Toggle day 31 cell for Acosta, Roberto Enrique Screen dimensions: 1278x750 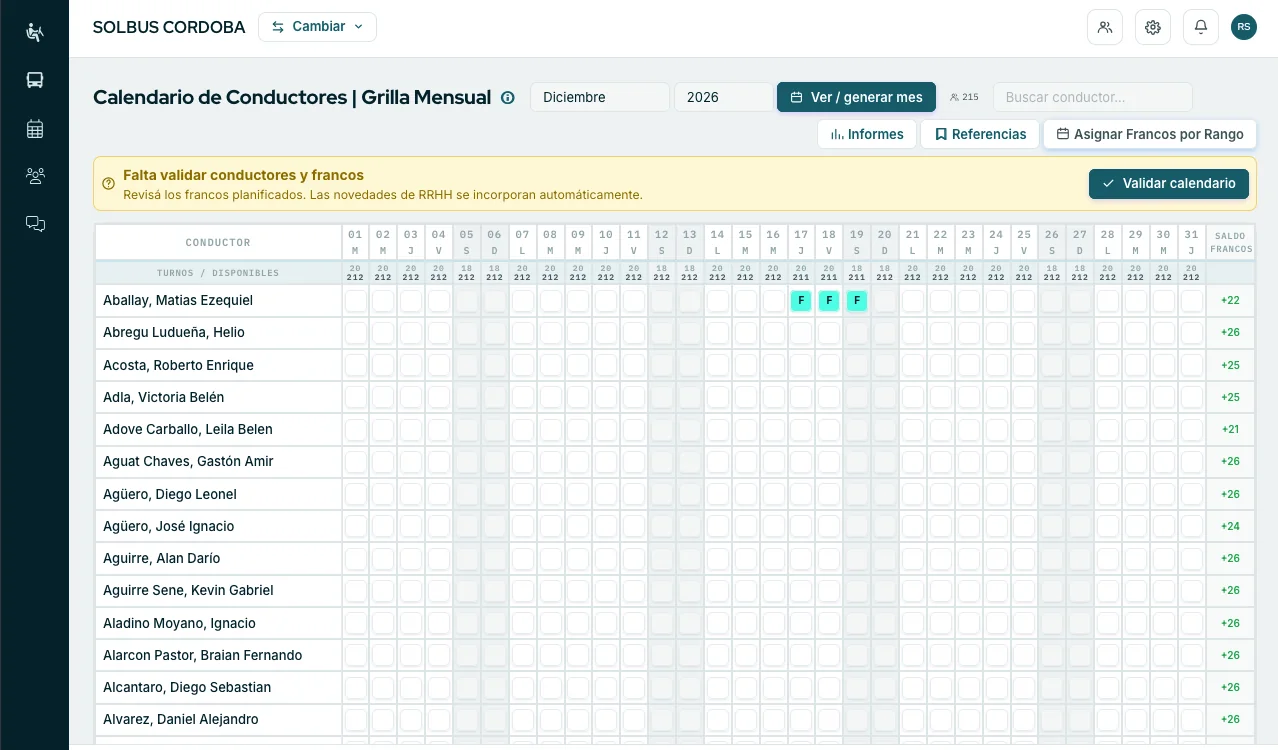click(1191, 365)
